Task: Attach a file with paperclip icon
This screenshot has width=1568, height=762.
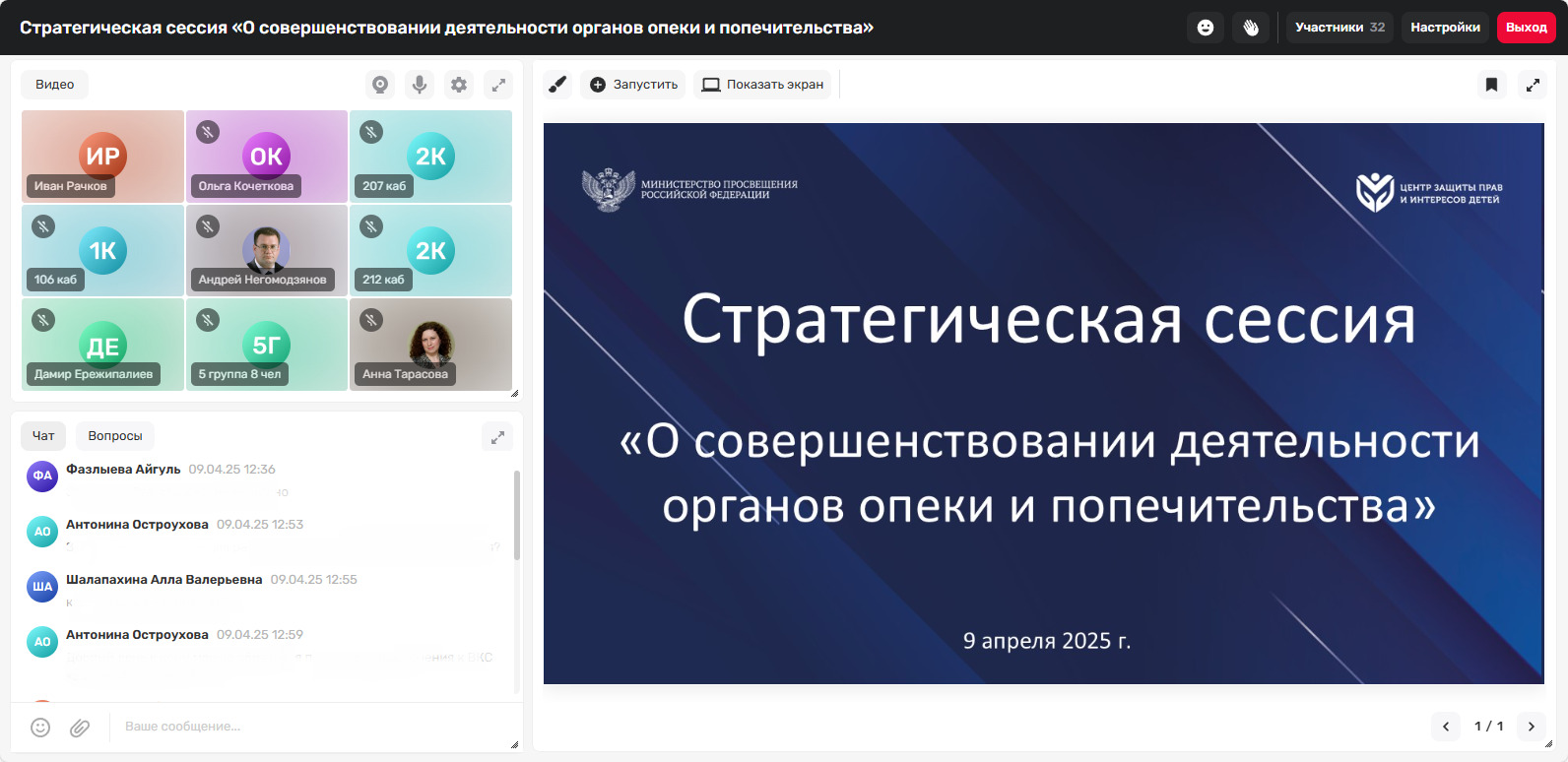Action: tap(80, 727)
